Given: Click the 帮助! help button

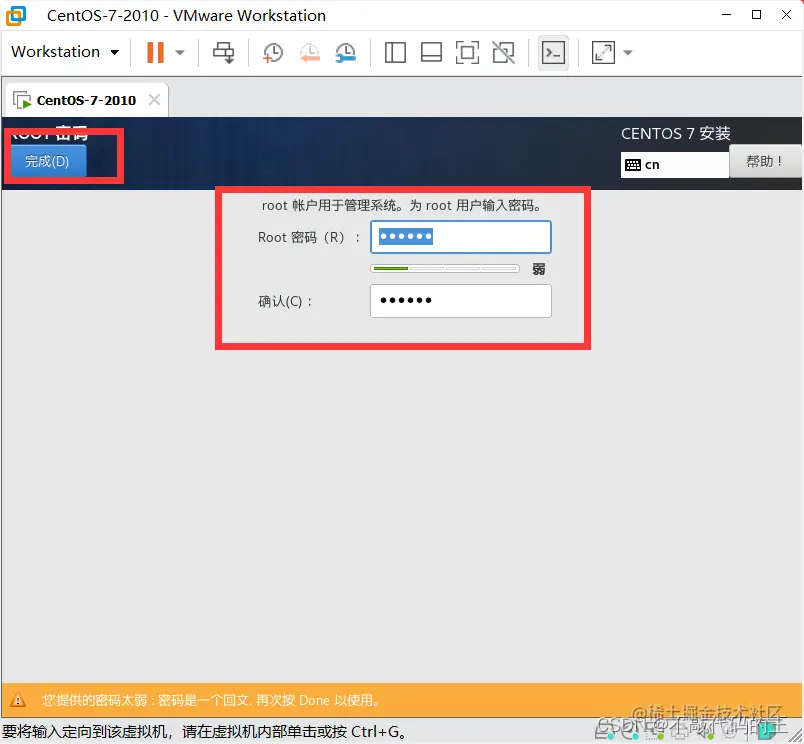Looking at the screenshot, I should coord(765,162).
